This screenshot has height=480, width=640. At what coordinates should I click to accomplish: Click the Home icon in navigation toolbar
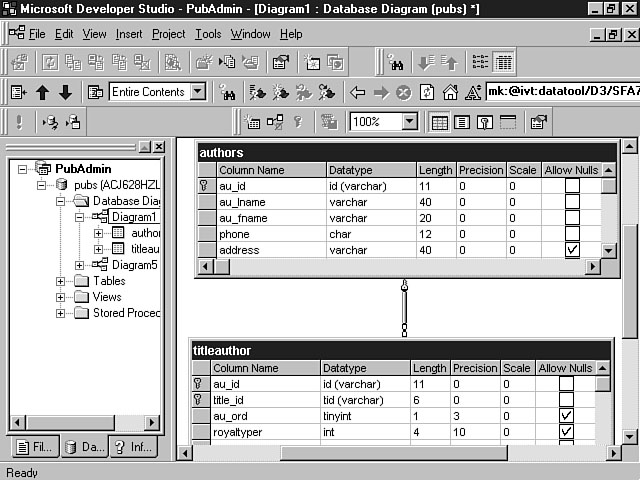tap(450, 92)
